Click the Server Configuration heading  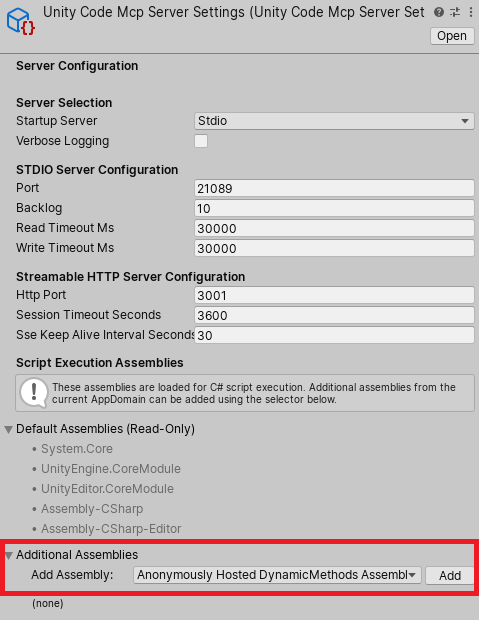click(x=77, y=66)
